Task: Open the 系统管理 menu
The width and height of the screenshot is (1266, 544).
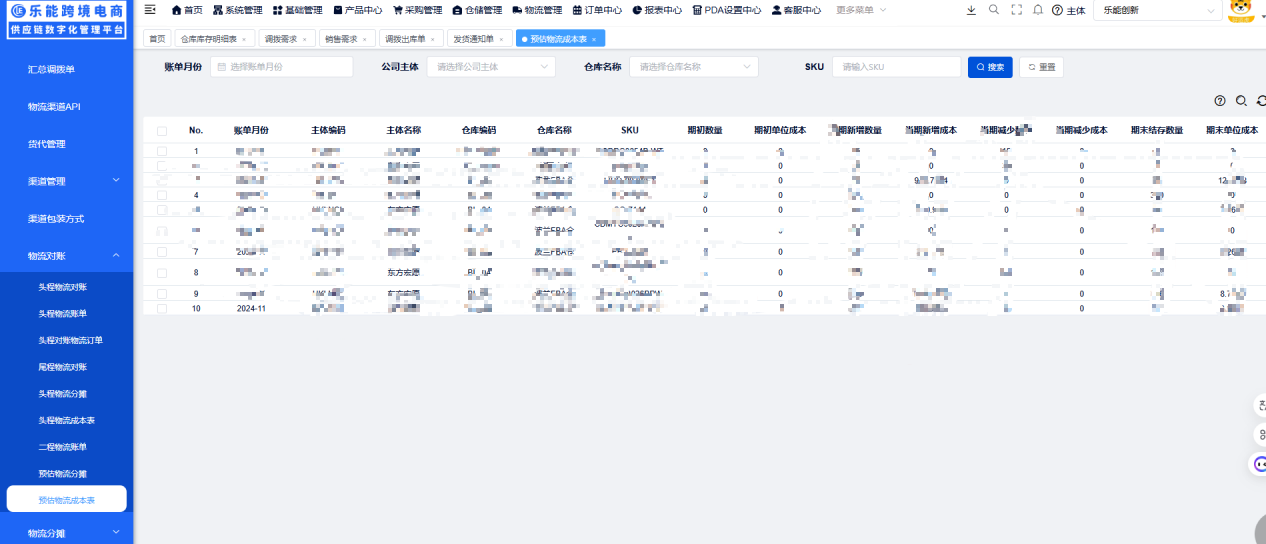Action: (238, 10)
